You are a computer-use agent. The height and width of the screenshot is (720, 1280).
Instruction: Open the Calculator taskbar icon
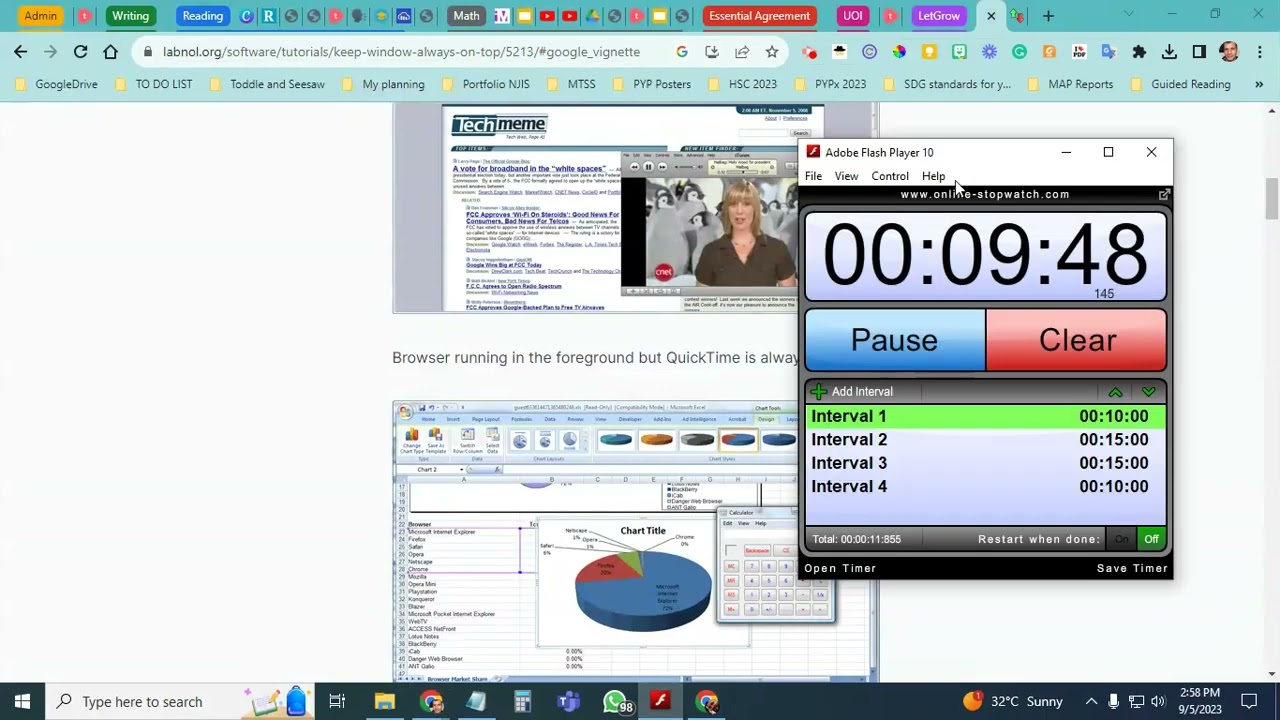522,701
